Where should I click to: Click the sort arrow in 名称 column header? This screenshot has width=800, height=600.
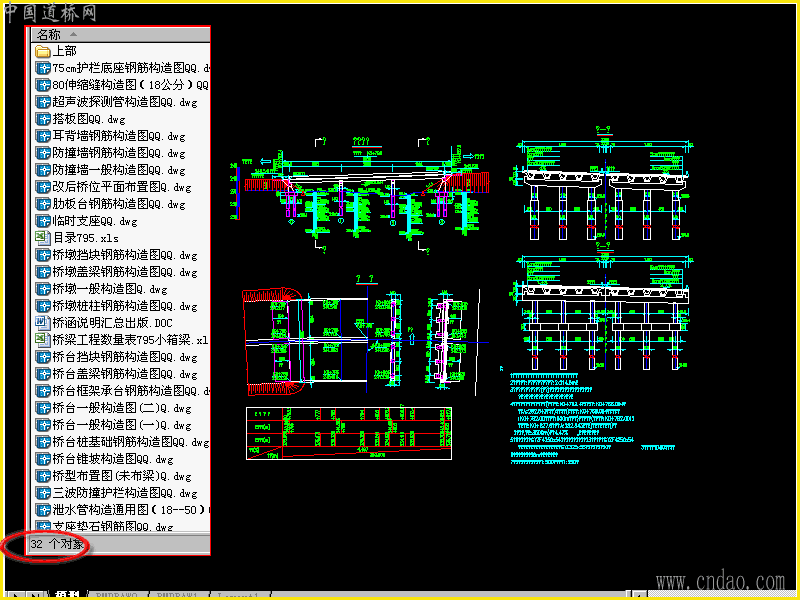click(x=73, y=34)
